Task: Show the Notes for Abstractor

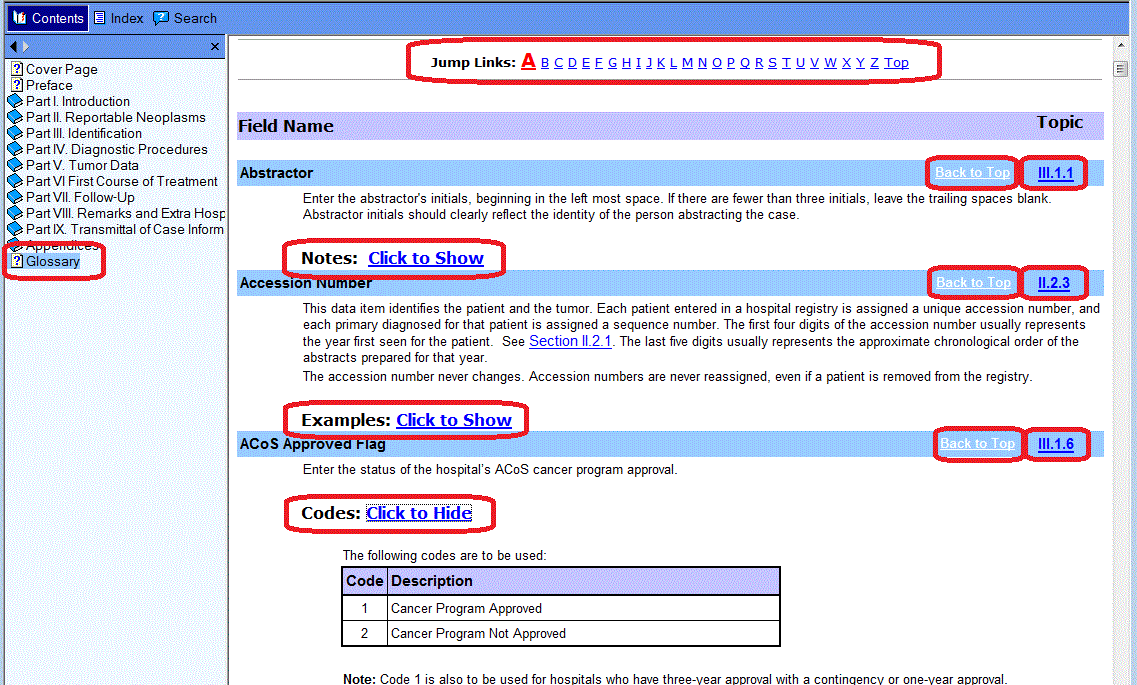Action: pyautogui.click(x=427, y=257)
